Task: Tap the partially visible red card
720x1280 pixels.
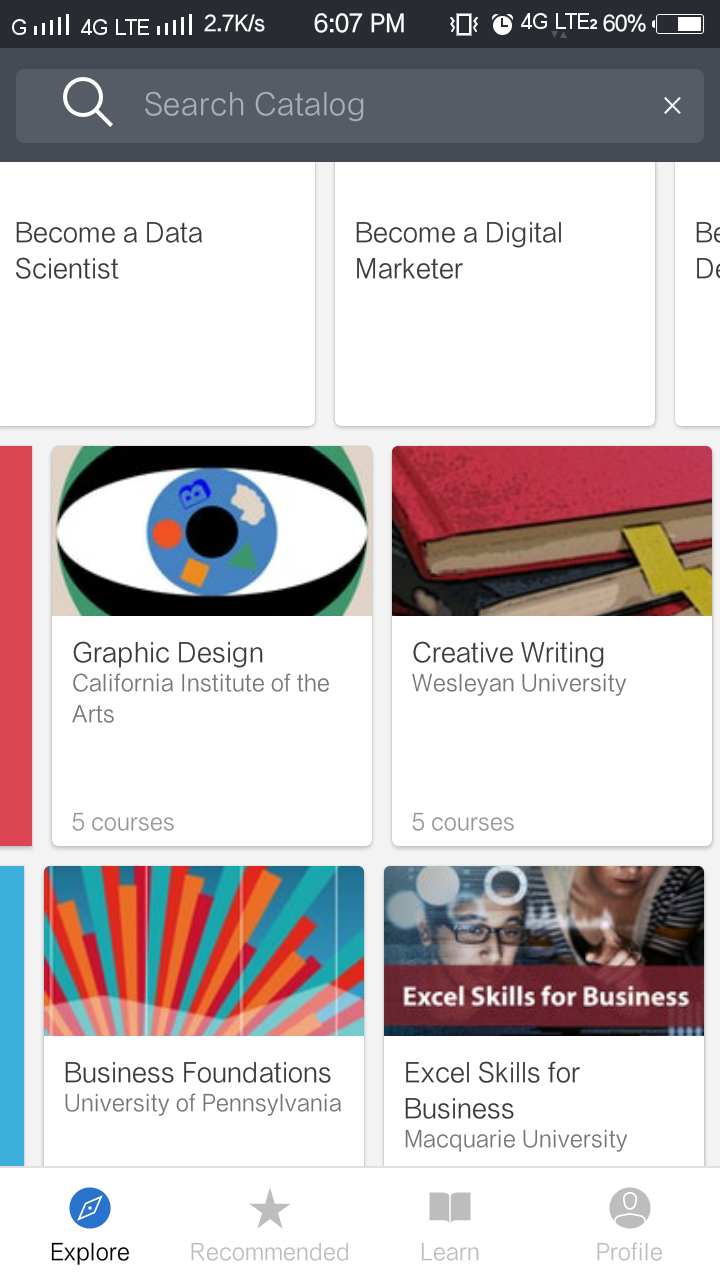Action: (x=15, y=645)
